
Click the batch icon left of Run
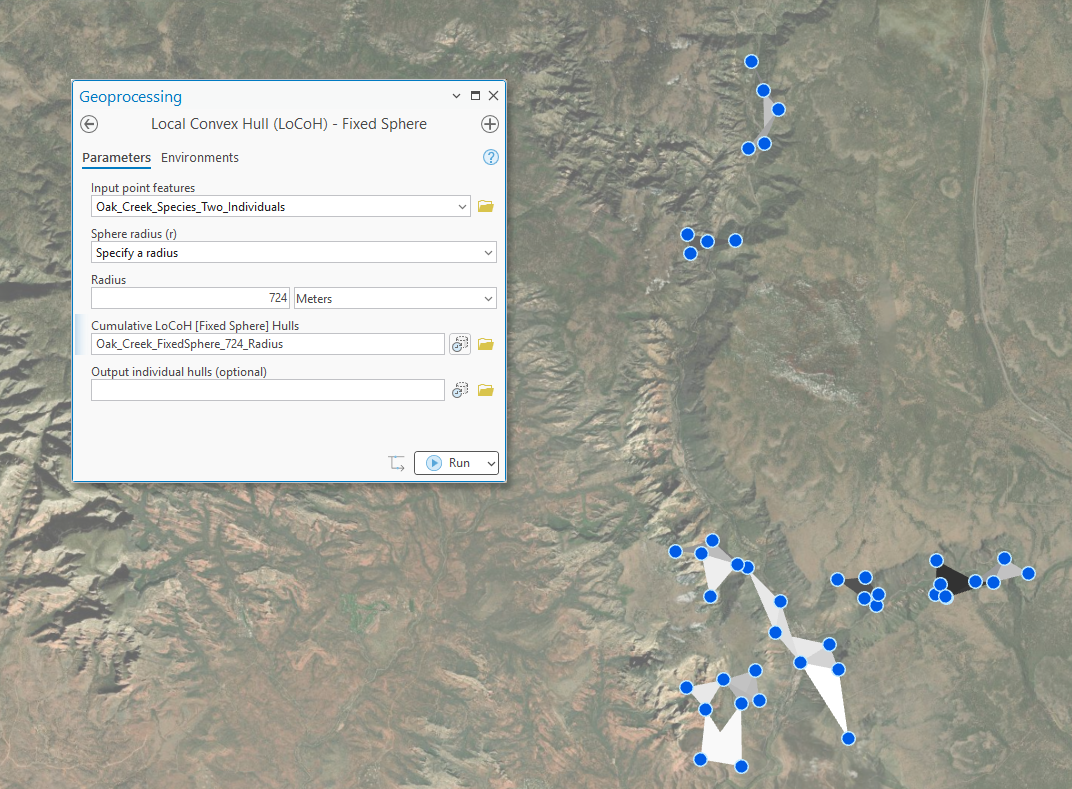[397, 463]
